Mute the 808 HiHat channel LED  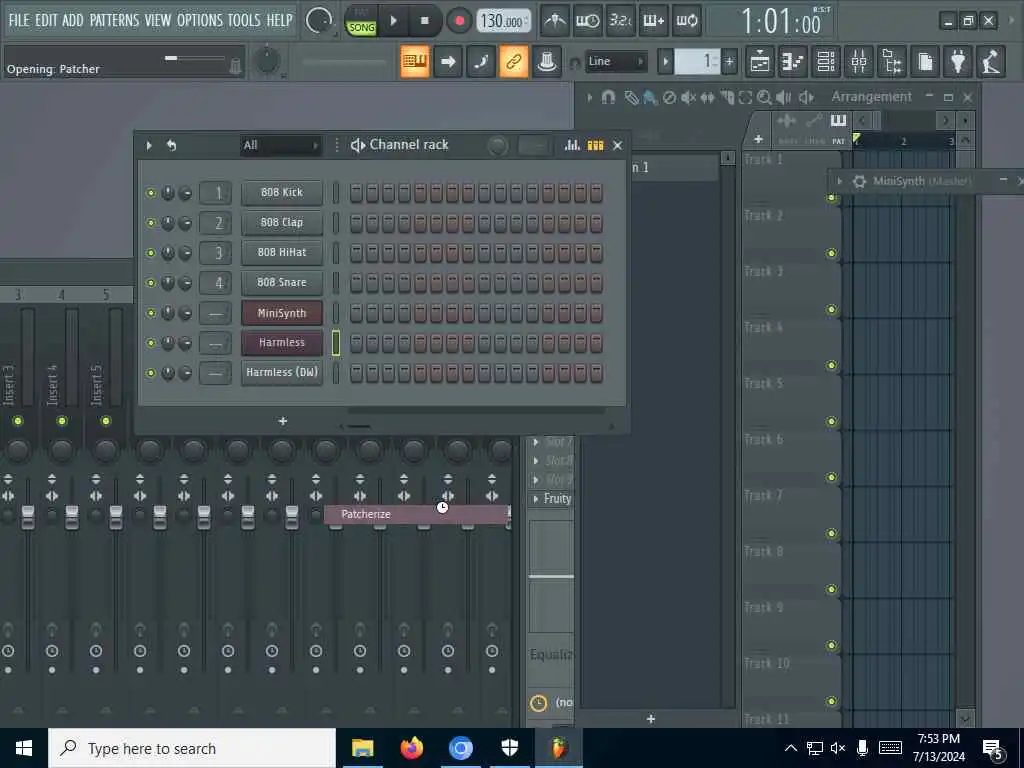click(151, 253)
